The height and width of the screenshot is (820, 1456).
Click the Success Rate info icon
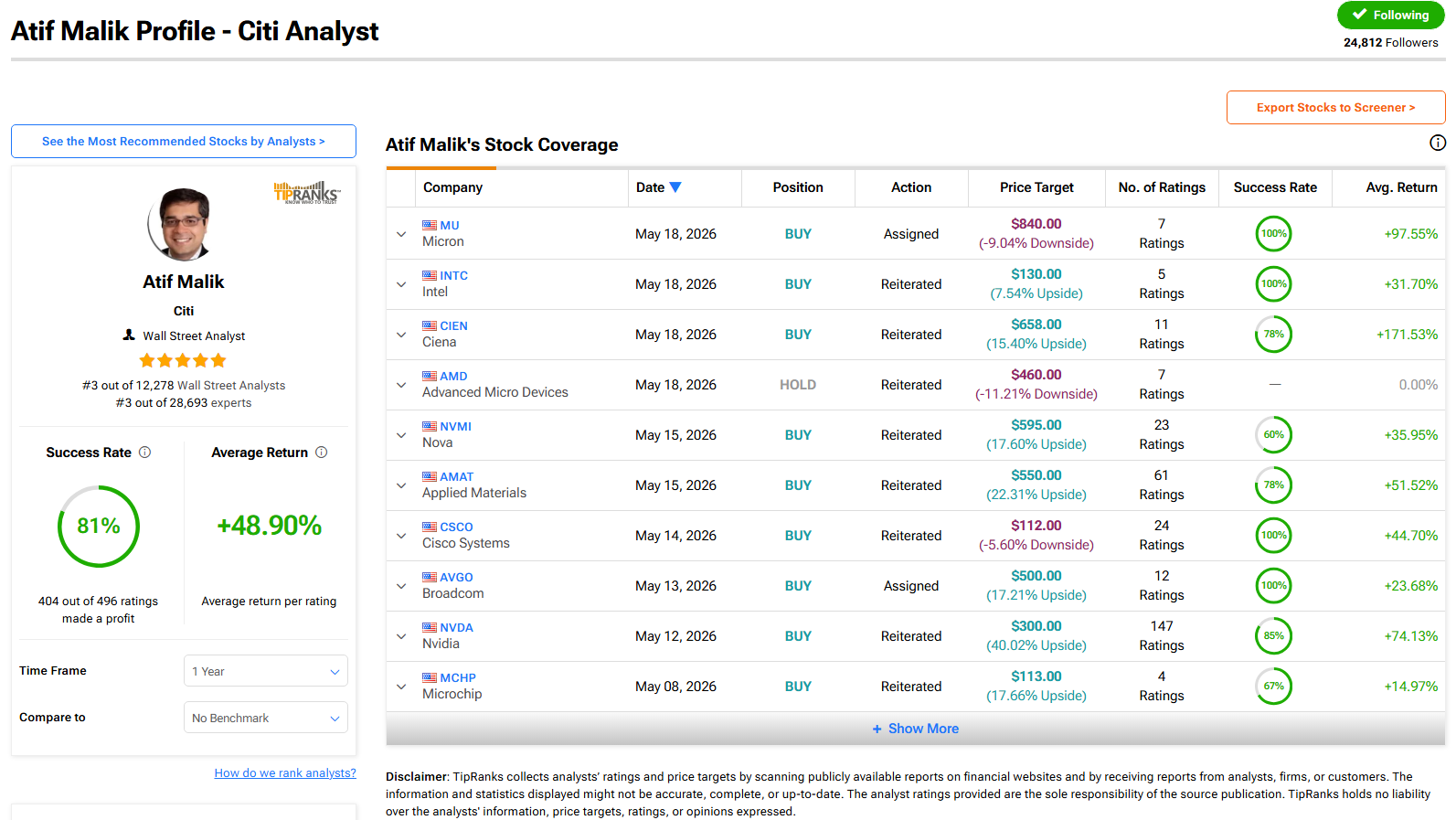tap(144, 453)
